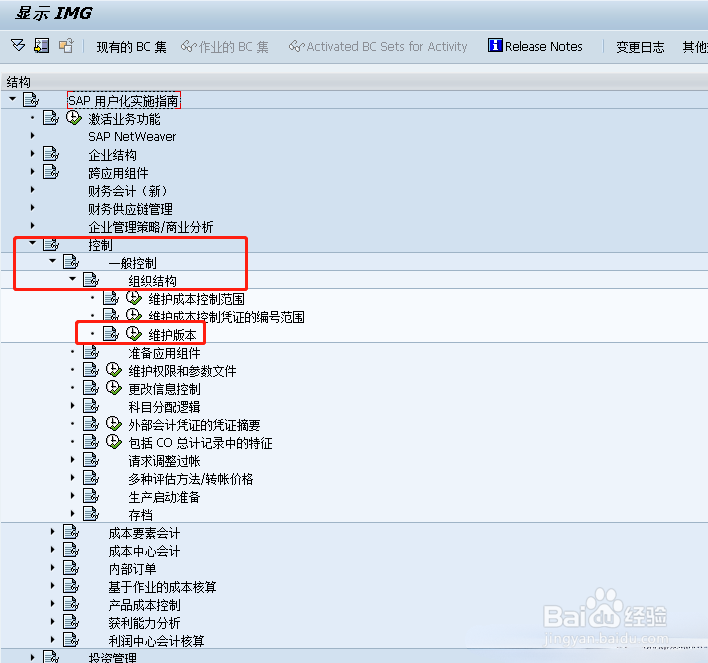The height and width of the screenshot is (663, 708).
Task: Select the 维护版本 tree entry text
Action: 172,335
